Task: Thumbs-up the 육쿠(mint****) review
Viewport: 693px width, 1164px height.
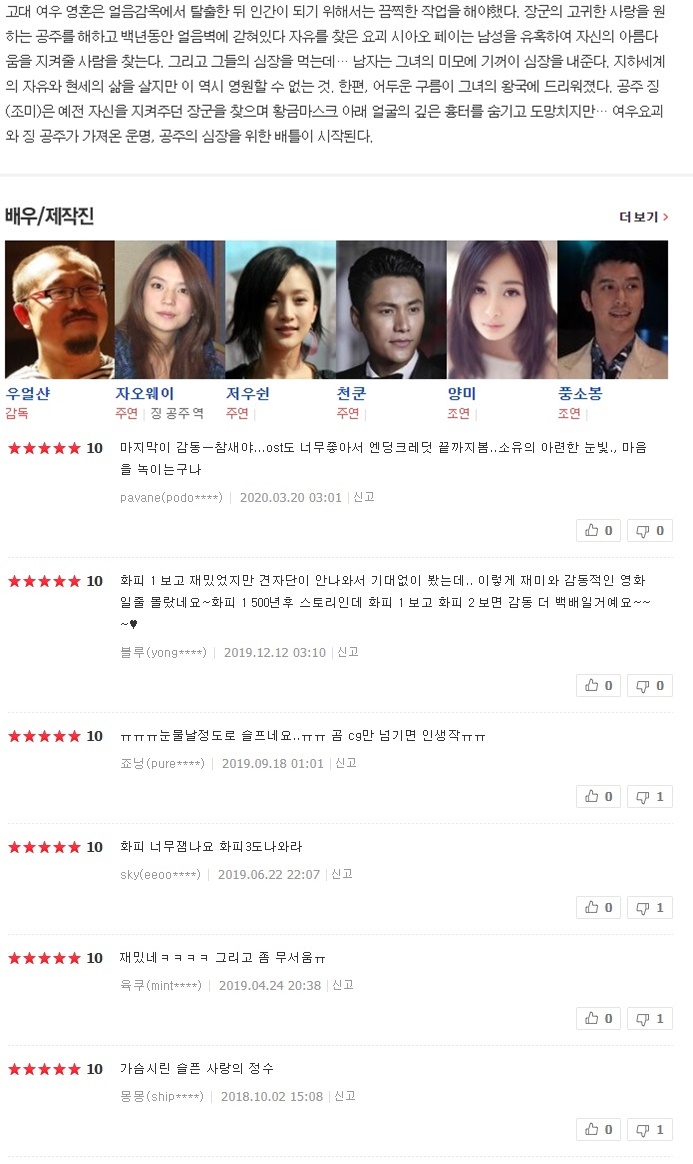Action: tap(598, 1018)
